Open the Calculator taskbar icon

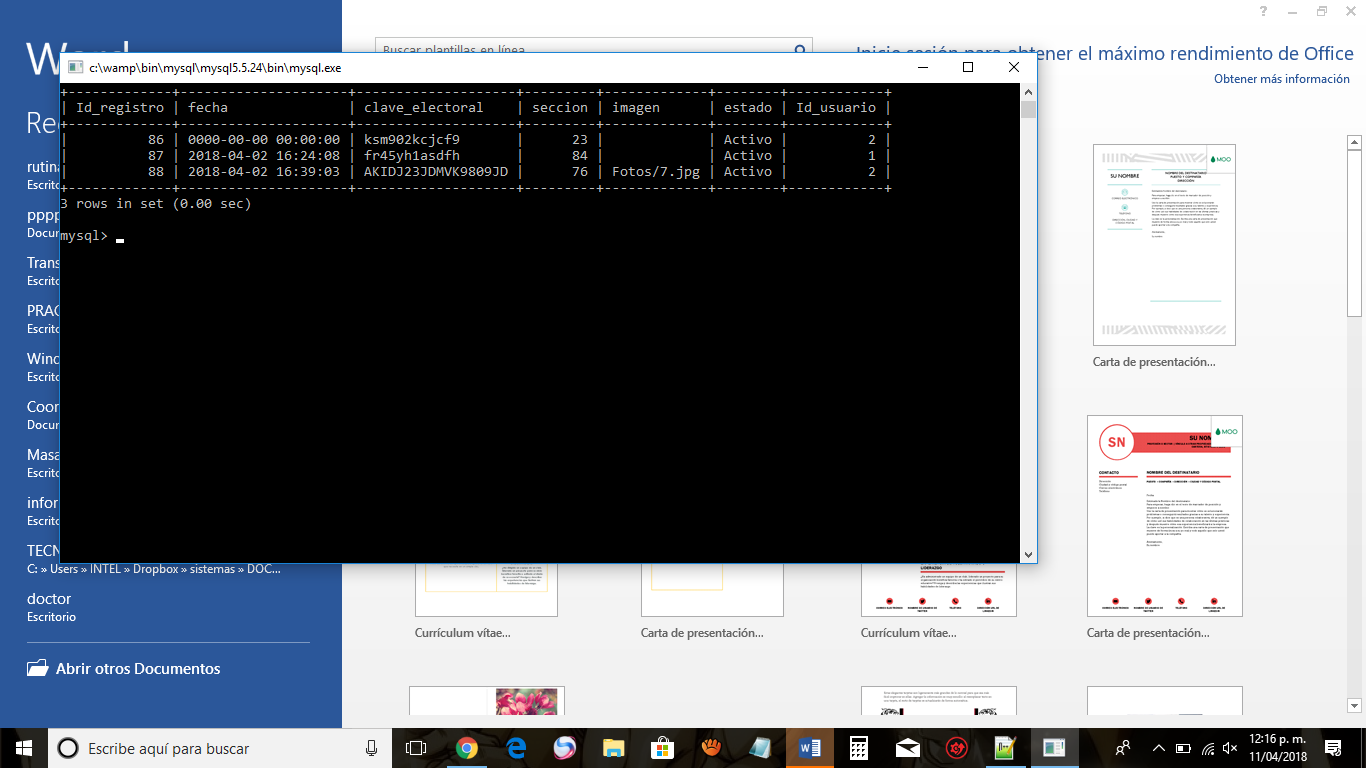858,748
